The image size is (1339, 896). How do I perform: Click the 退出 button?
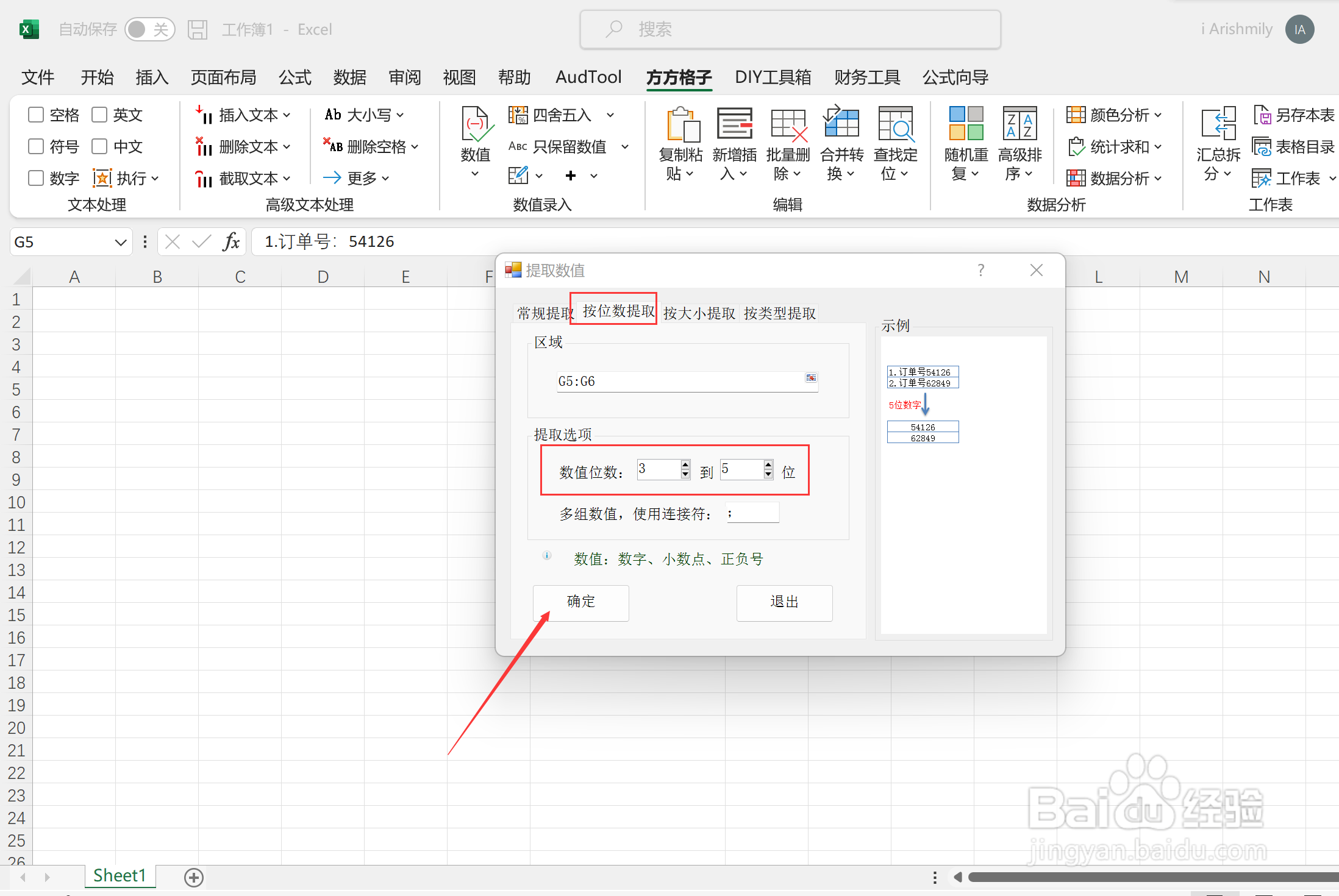pos(784,602)
